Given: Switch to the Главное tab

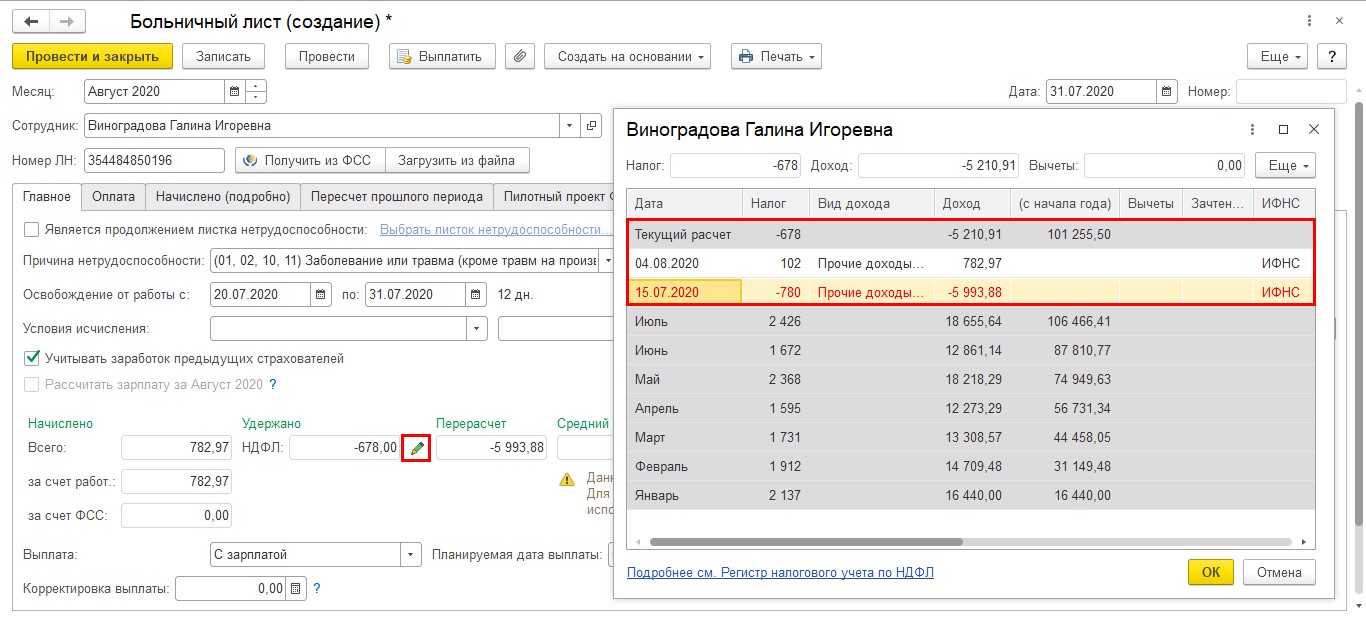Looking at the screenshot, I should [x=47, y=196].
